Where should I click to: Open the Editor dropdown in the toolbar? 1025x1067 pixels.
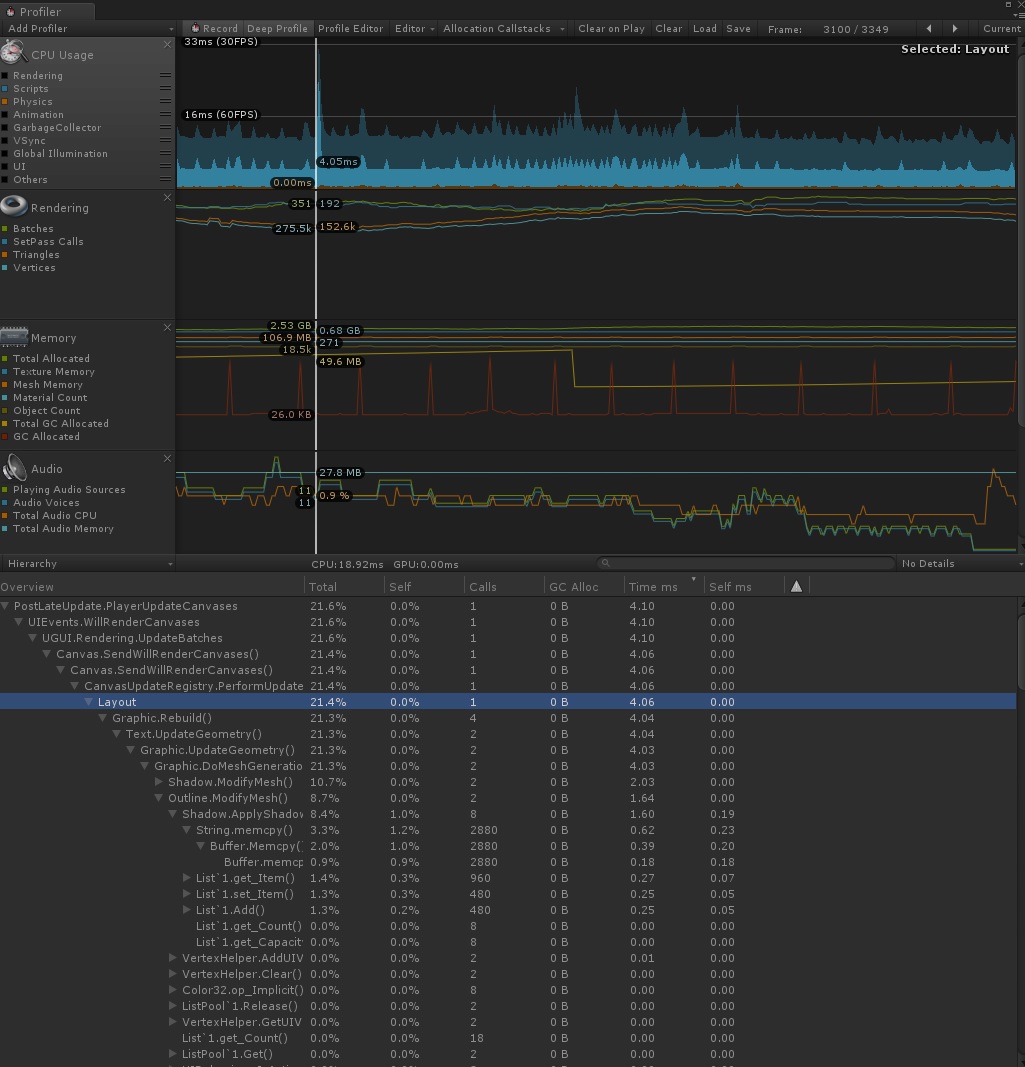pyautogui.click(x=413, y=29)
